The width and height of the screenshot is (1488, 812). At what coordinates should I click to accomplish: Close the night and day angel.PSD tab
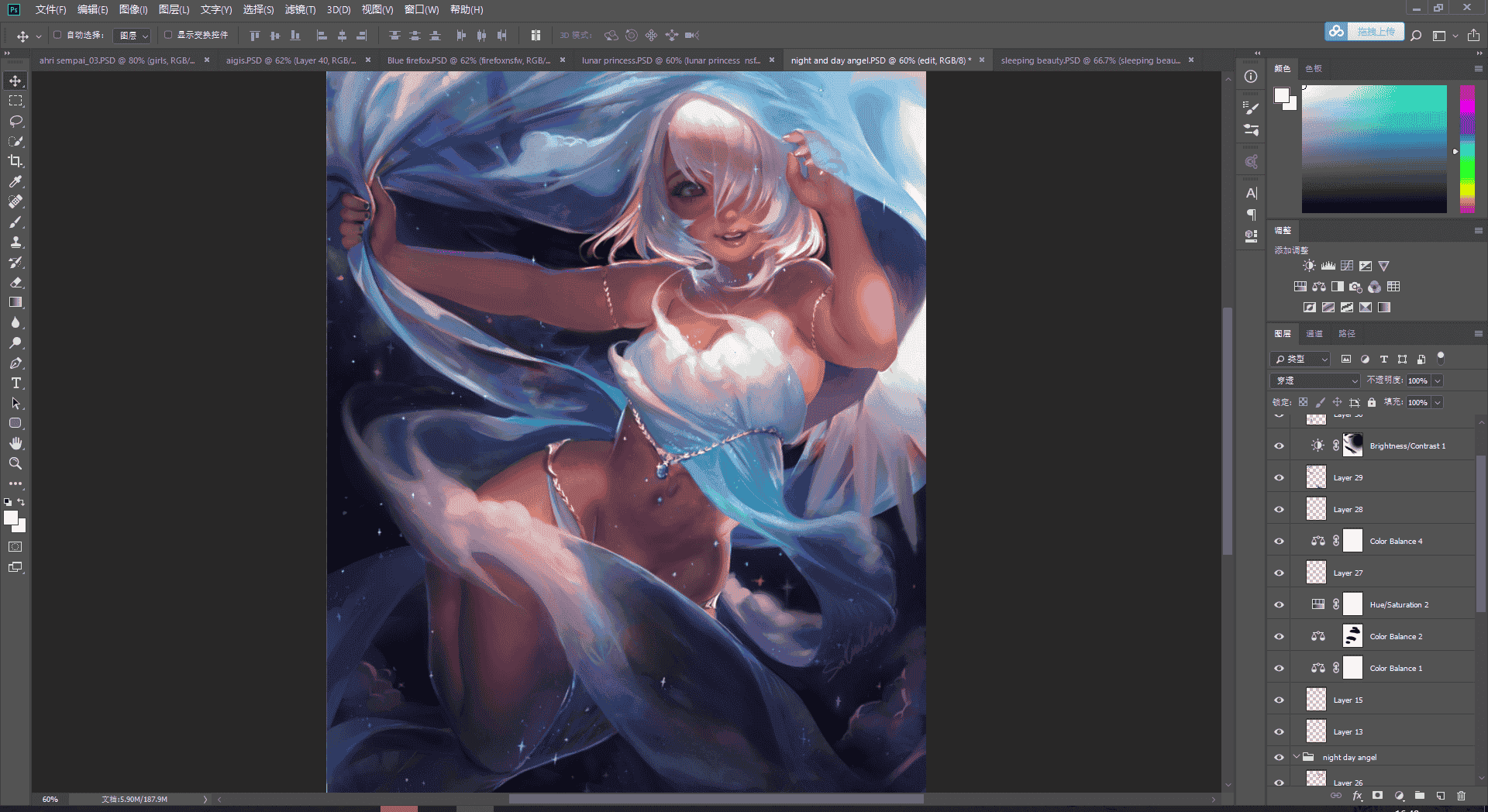(982, 60)
